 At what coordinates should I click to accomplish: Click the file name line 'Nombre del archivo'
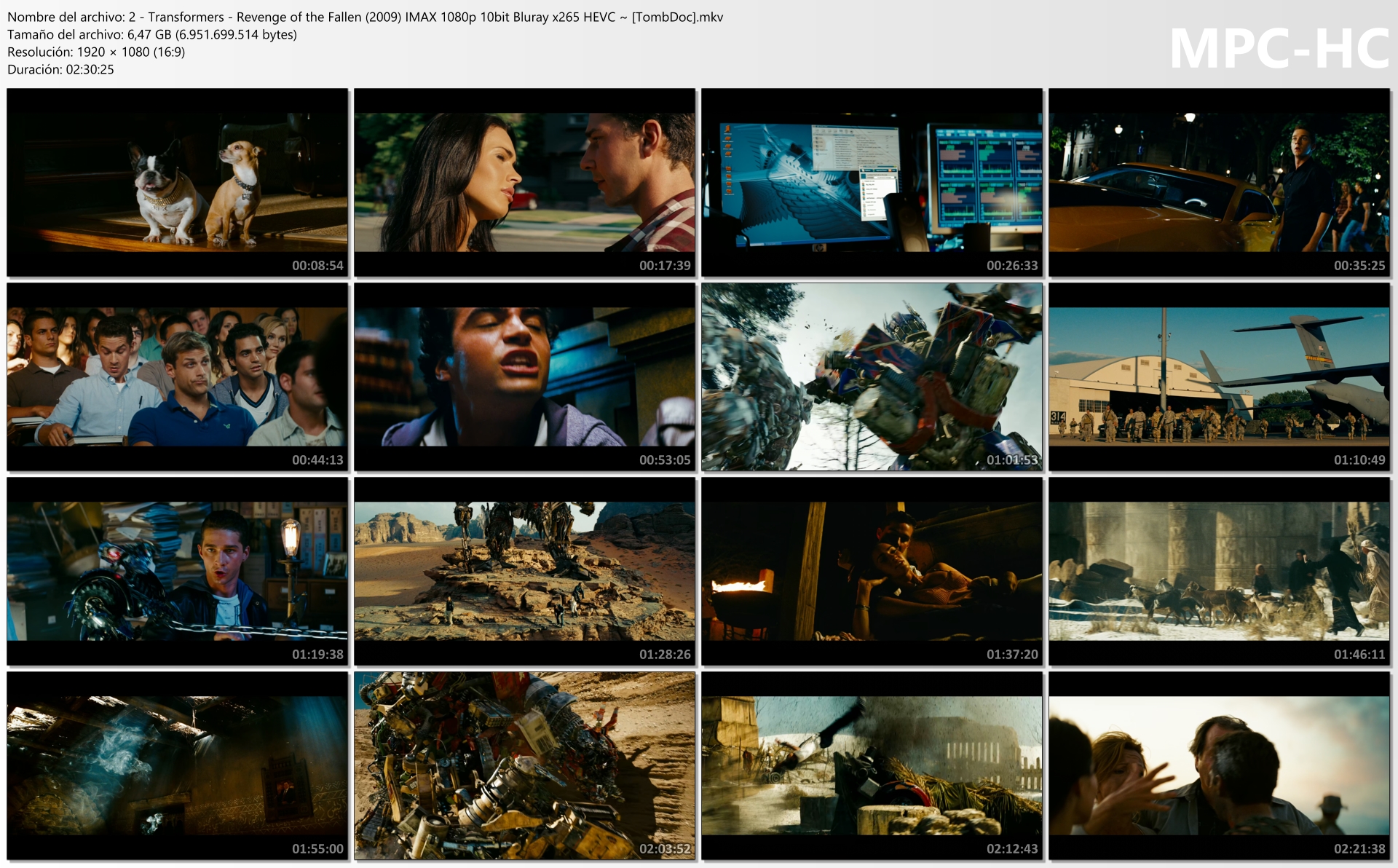(x=365, y=17)
